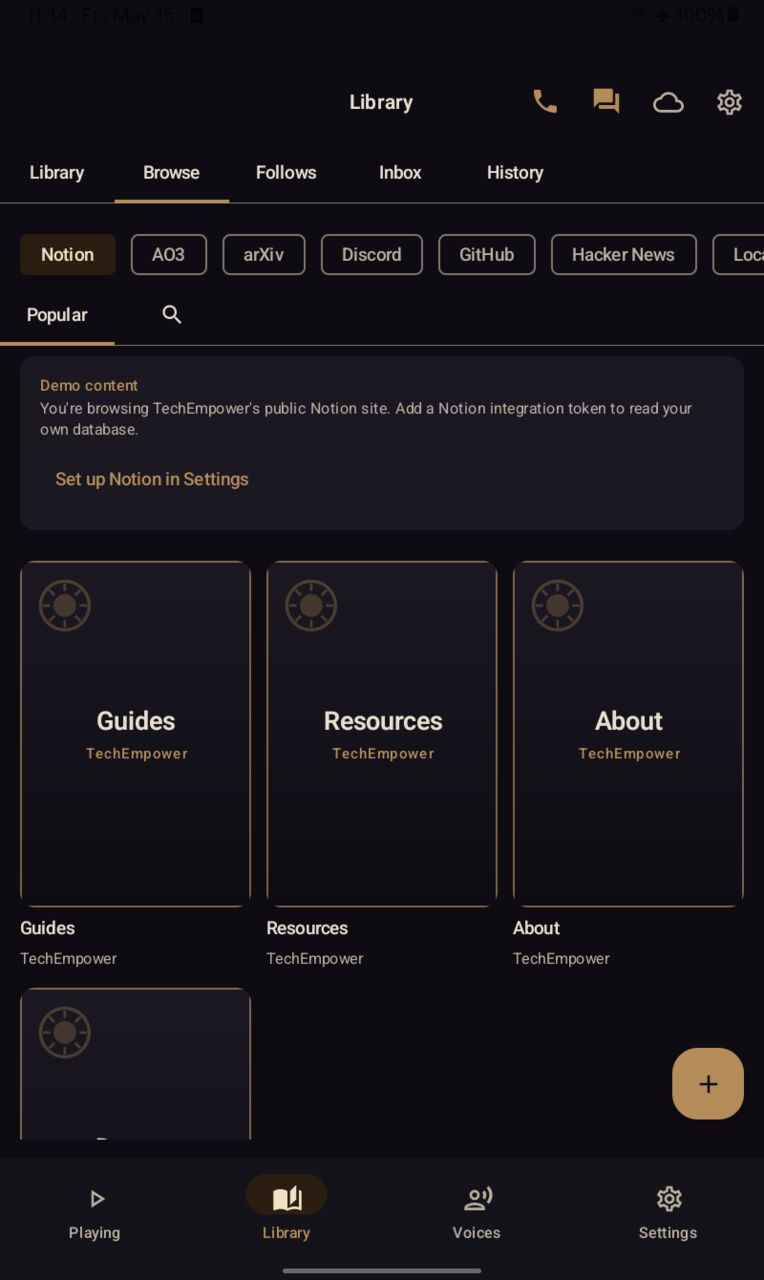Screen dimensions: 764x1280
Task: Select the Popular sub-tab
Action: (57, 315)
